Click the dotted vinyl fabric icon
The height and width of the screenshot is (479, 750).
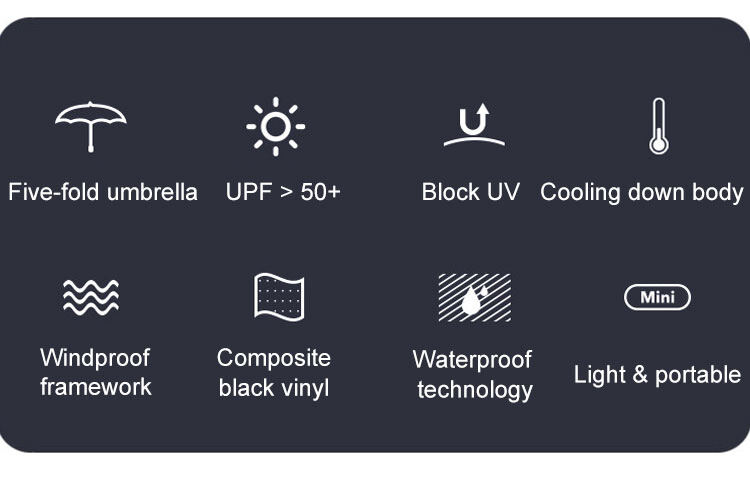278,296
